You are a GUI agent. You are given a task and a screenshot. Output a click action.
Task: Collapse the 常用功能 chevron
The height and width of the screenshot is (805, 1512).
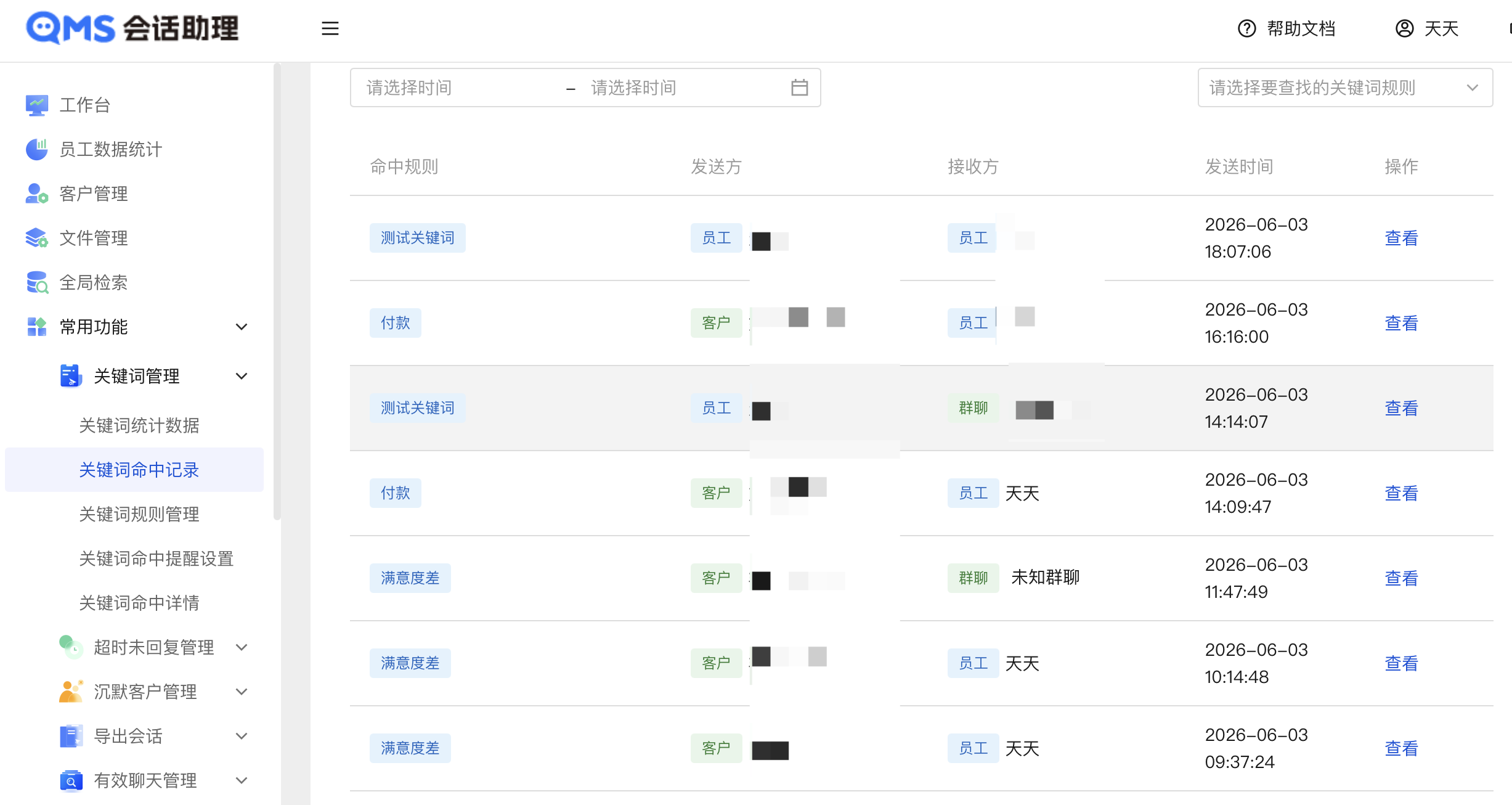[x=242, y=327]
